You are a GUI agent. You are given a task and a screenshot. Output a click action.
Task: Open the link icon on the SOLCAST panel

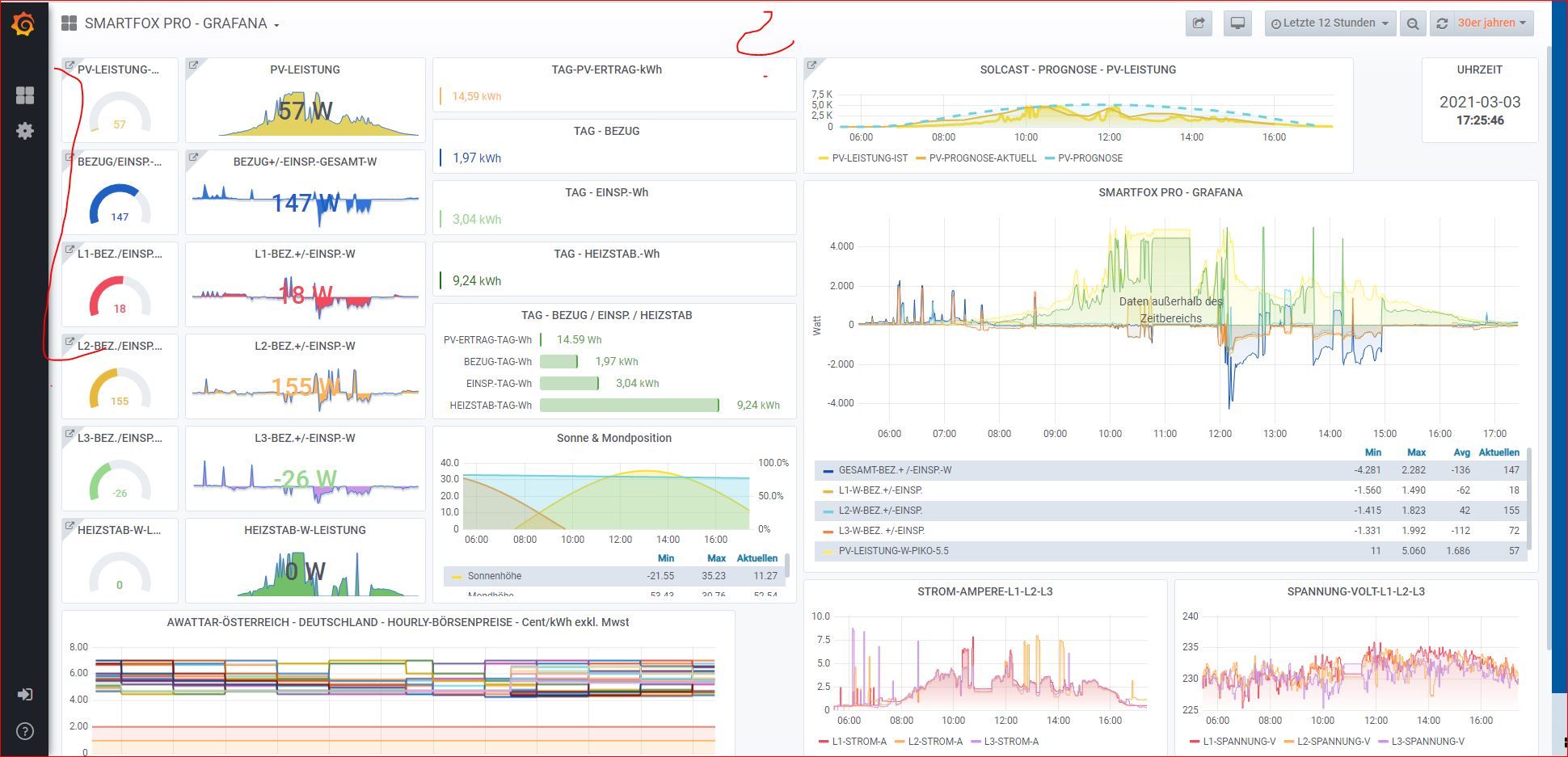pyautogui.click(x=811, y=65)
